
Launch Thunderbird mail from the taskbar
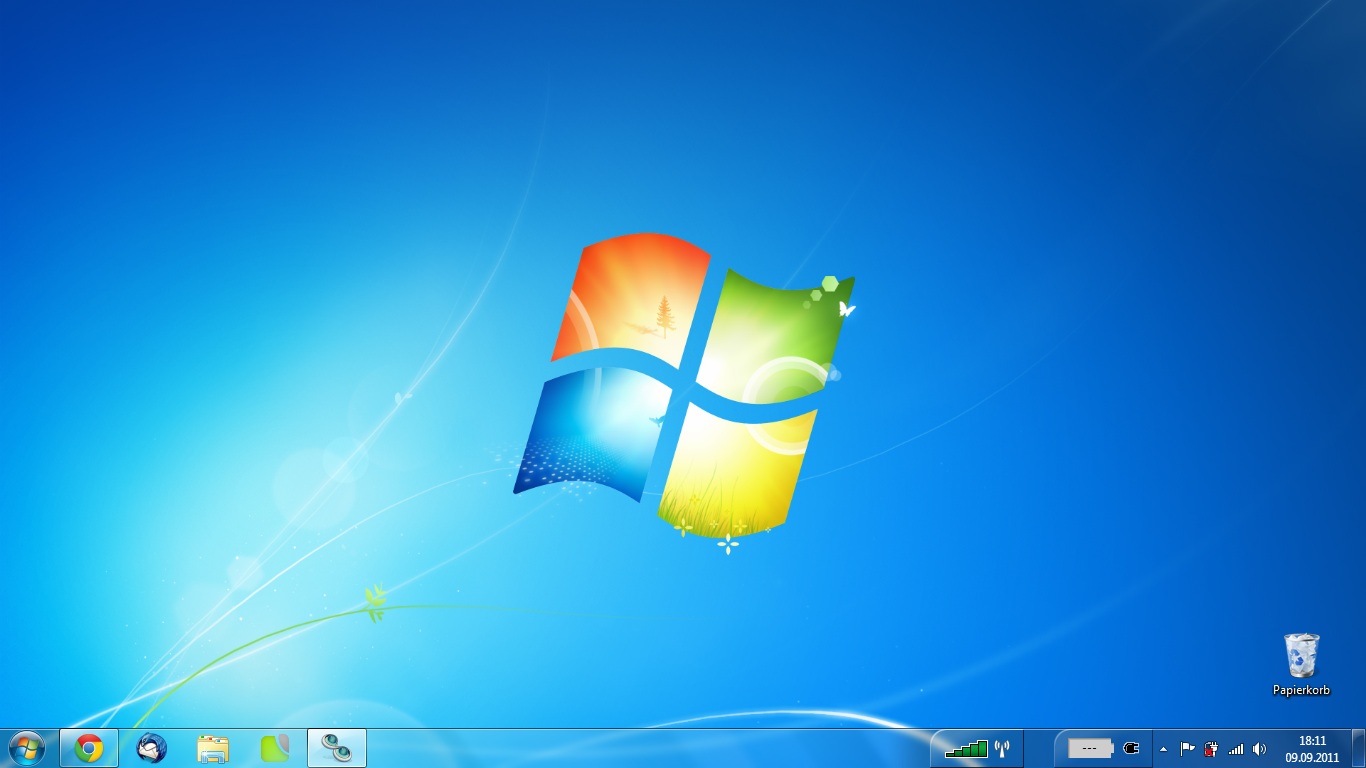point(151,748)
